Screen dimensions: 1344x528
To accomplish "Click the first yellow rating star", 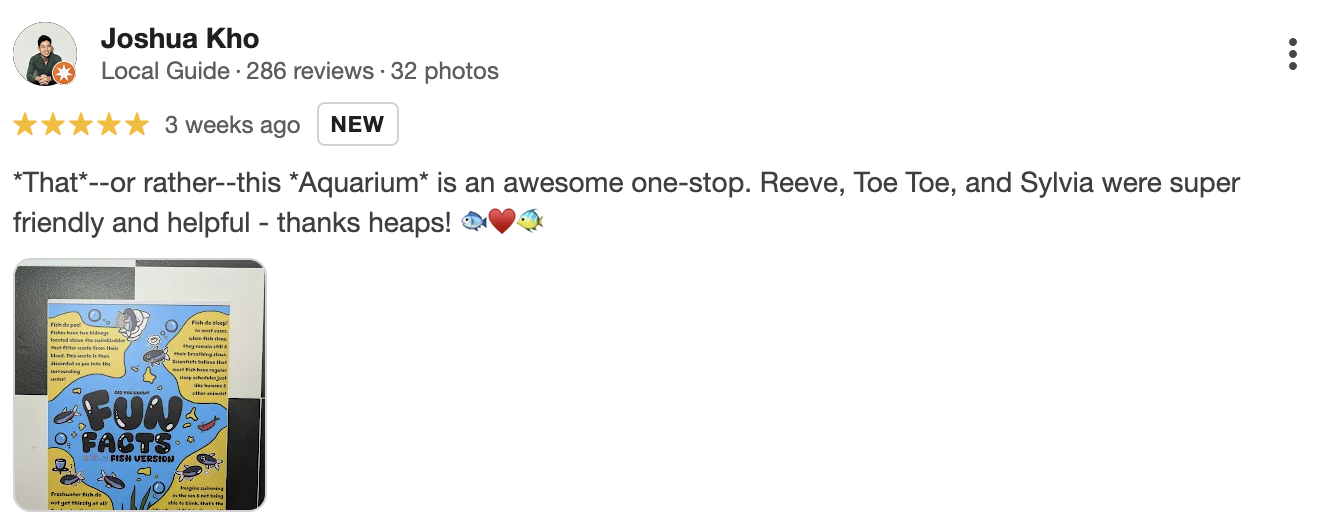I will 25,124.
